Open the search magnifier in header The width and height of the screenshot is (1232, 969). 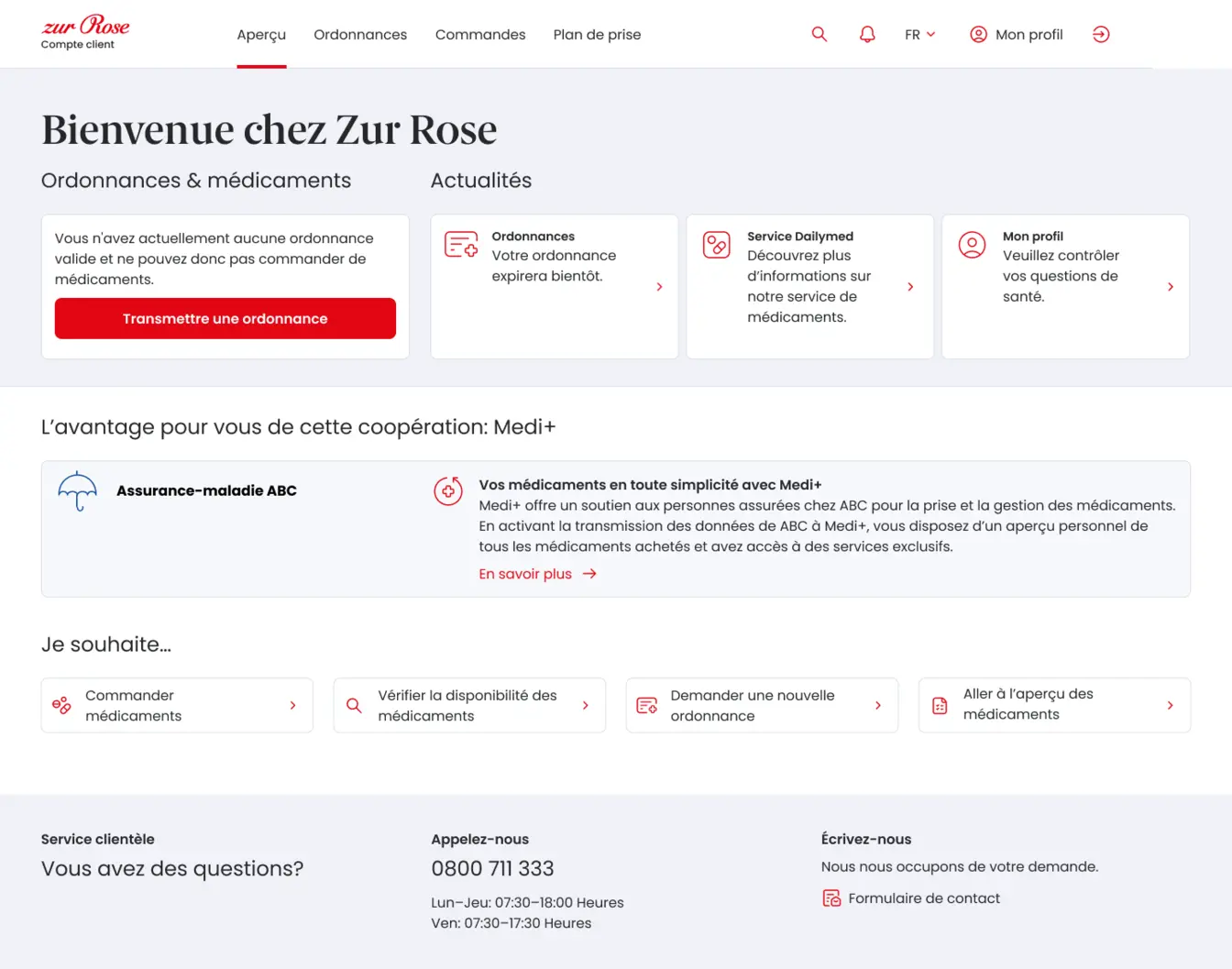click(819, 34)
